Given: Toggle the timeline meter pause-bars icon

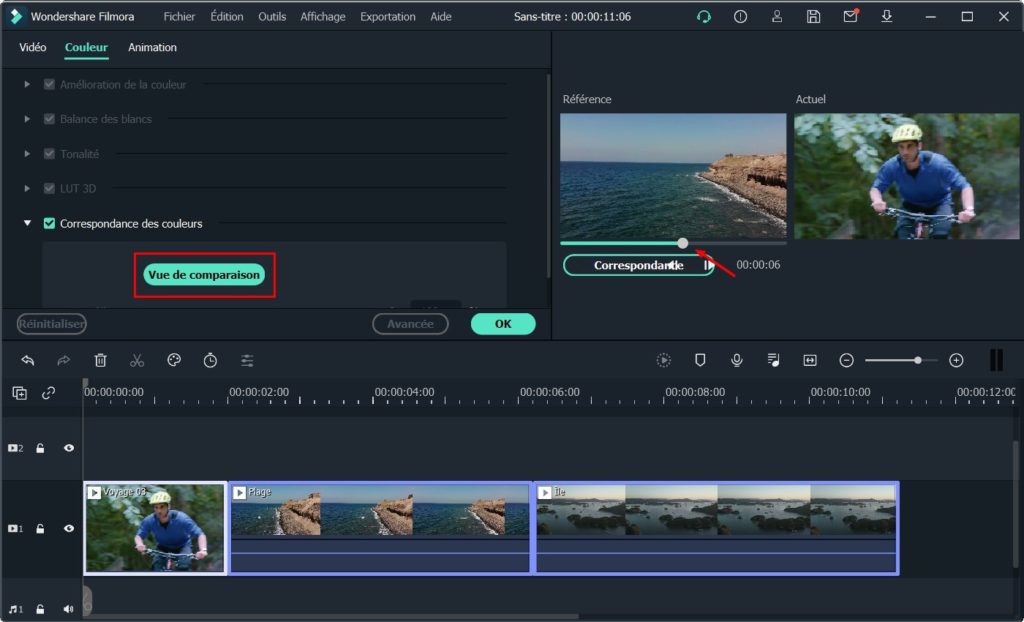Looking at the screenshot, I should (996, 360).
